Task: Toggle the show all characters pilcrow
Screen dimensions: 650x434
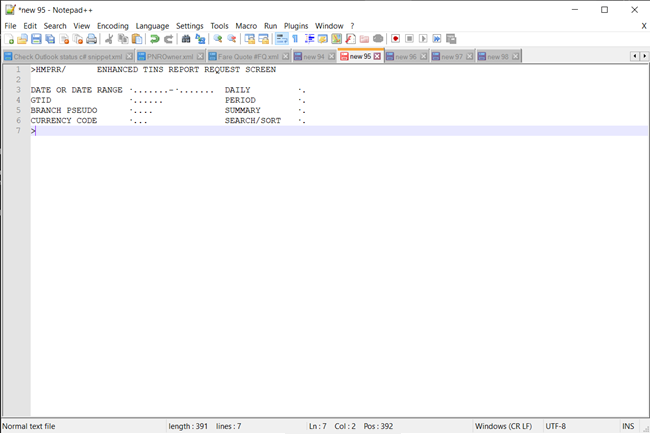Action: (x=295, y=39)
